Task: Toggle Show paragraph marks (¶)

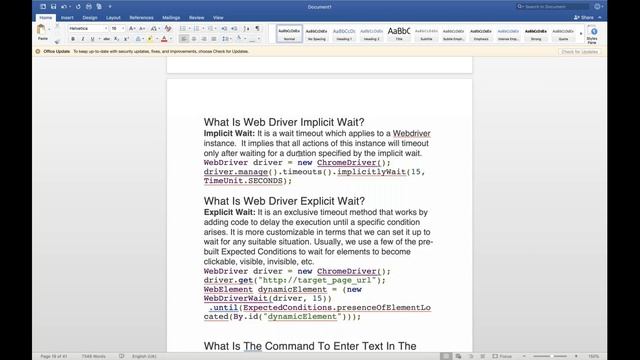Action: [x=257, y=28]
